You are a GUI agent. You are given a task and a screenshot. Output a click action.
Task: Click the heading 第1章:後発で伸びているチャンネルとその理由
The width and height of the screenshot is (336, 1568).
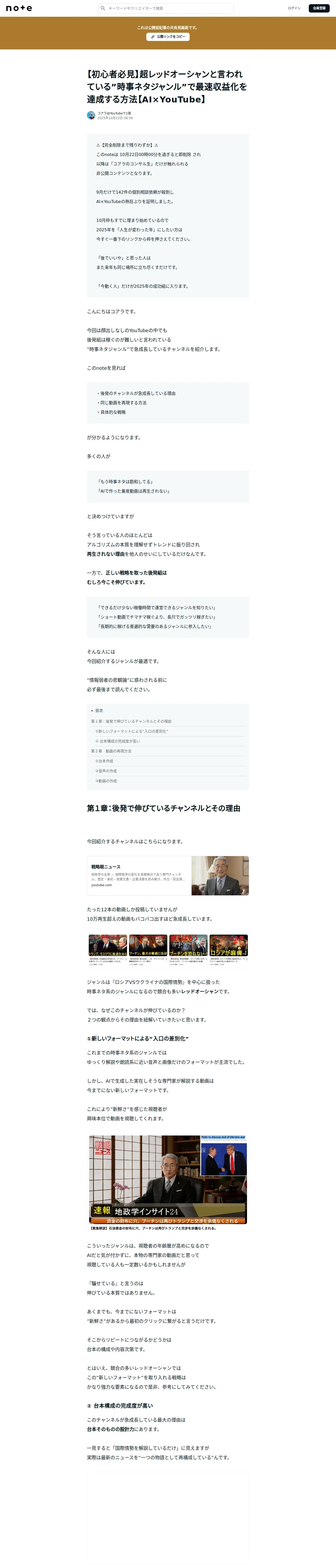tap(164, 808)
